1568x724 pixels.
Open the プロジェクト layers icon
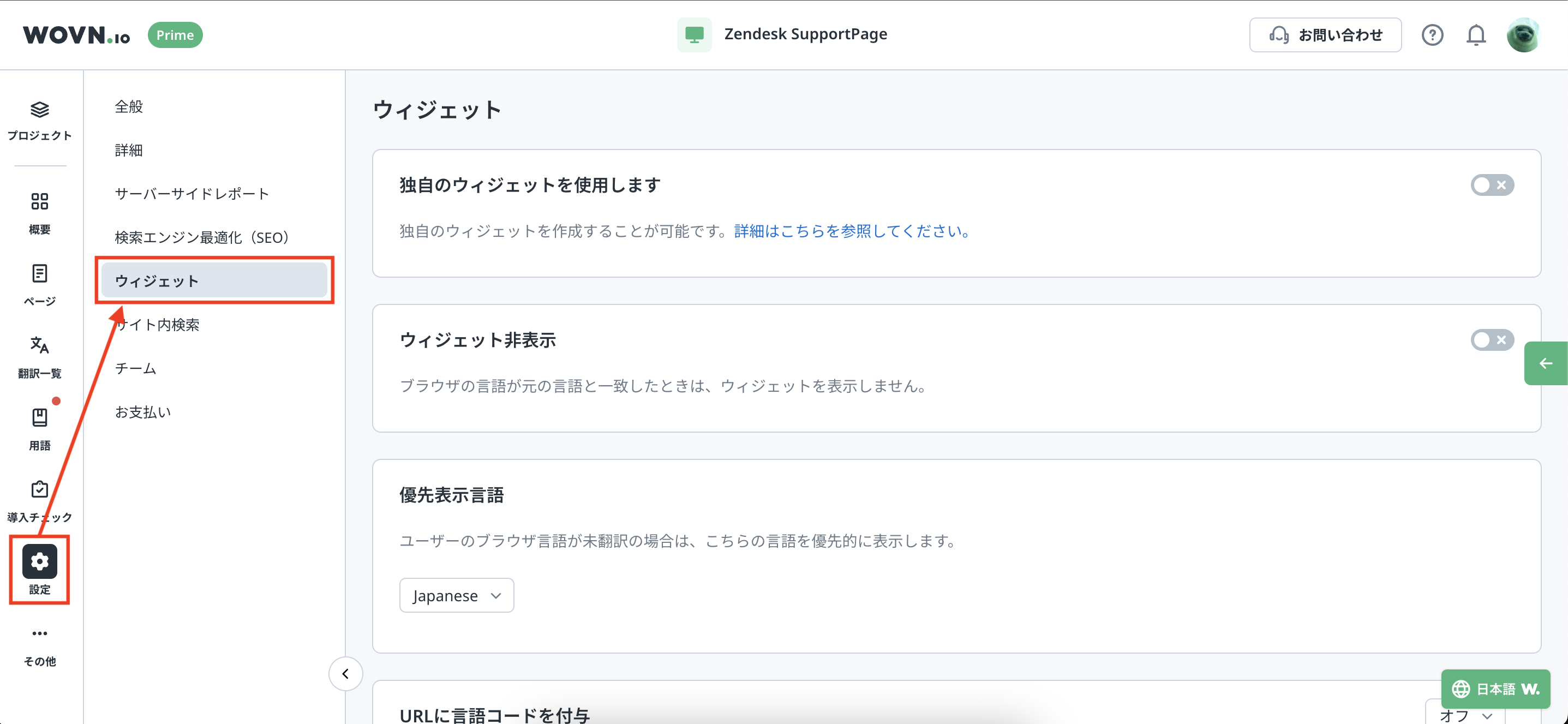[x=40, y=110]
